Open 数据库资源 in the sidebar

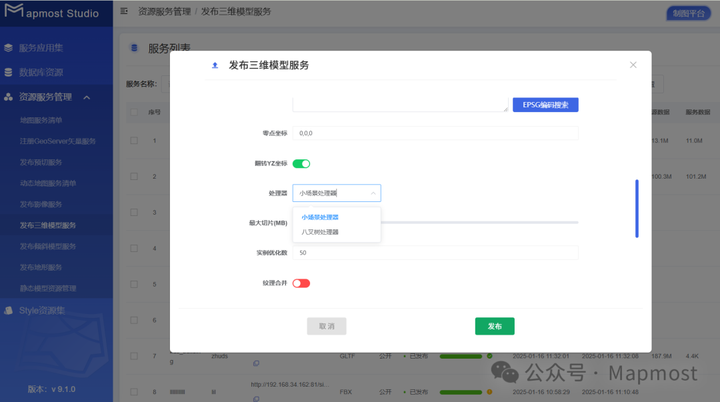[41, 72]
